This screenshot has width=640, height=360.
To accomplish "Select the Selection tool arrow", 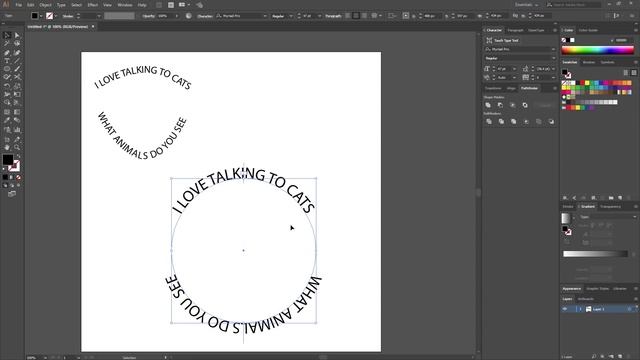I will coord(7,36).
